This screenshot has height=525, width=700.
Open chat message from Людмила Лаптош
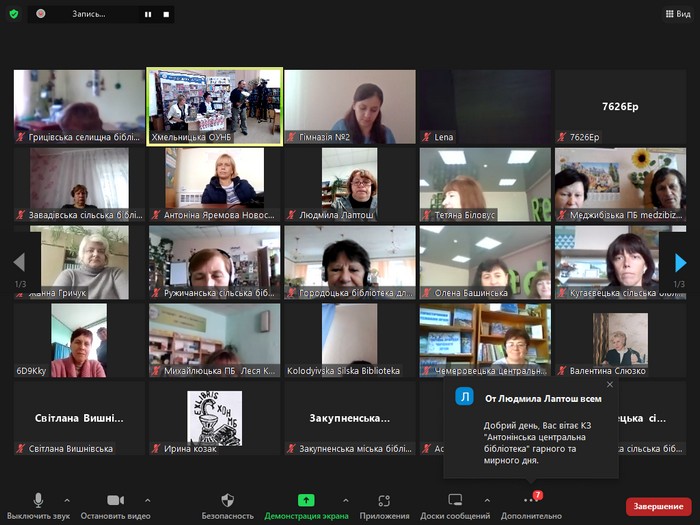[531, 427]
